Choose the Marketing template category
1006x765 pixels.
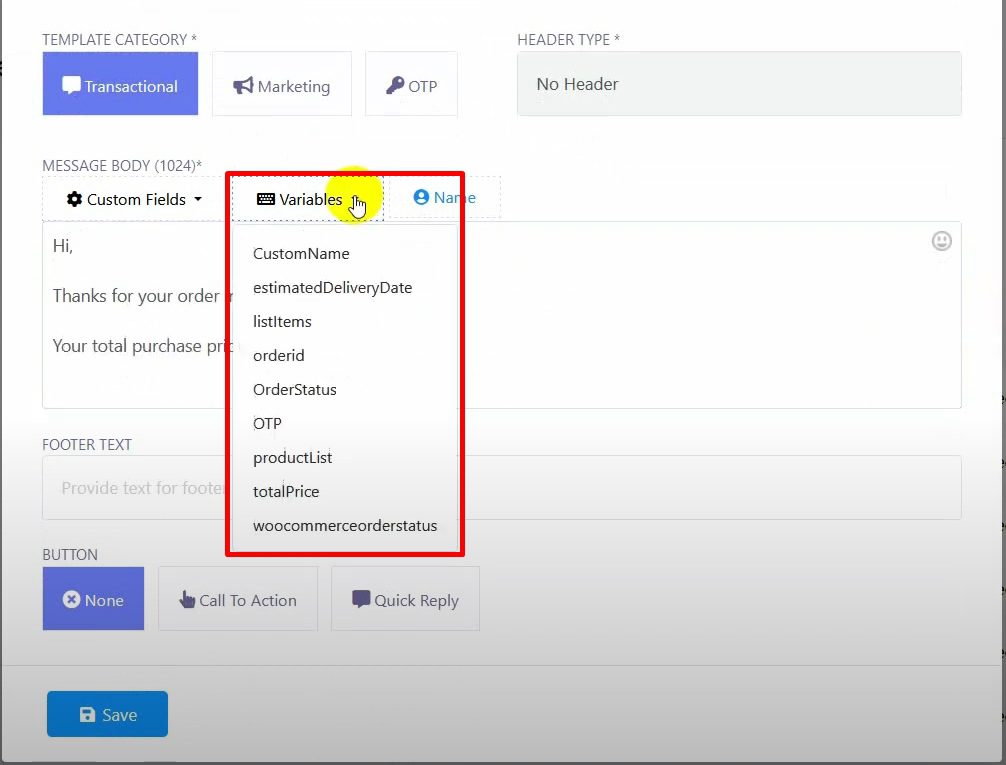pos(282,86)
